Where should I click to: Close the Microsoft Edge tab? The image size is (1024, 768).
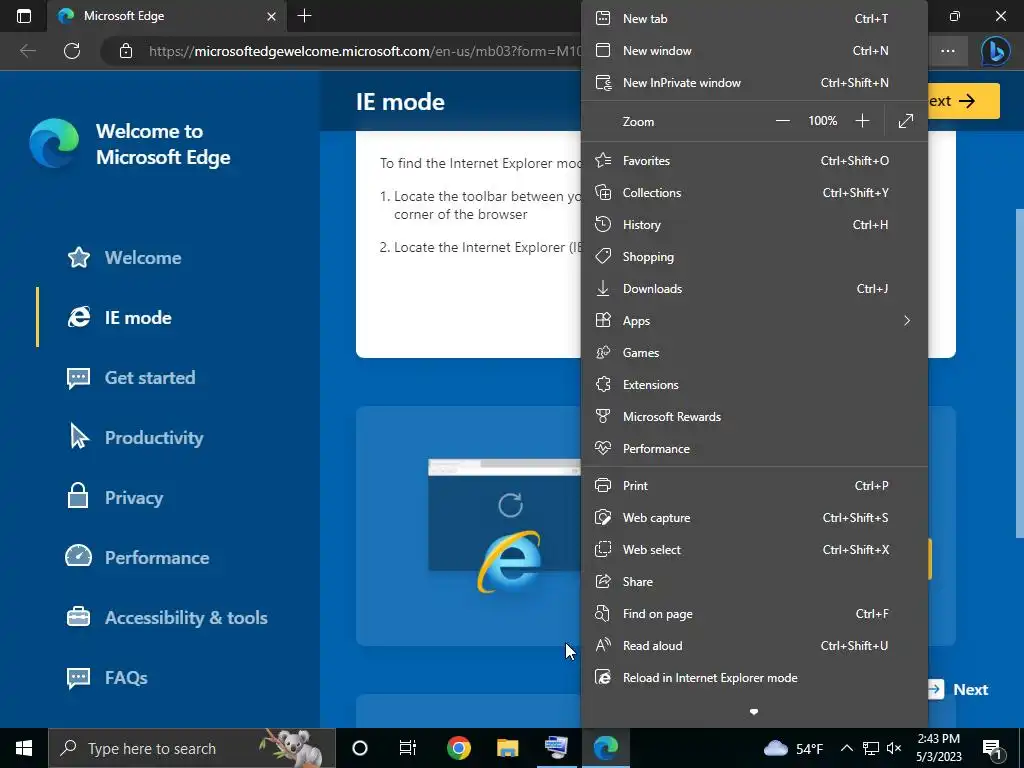click(x=272, y=16)
